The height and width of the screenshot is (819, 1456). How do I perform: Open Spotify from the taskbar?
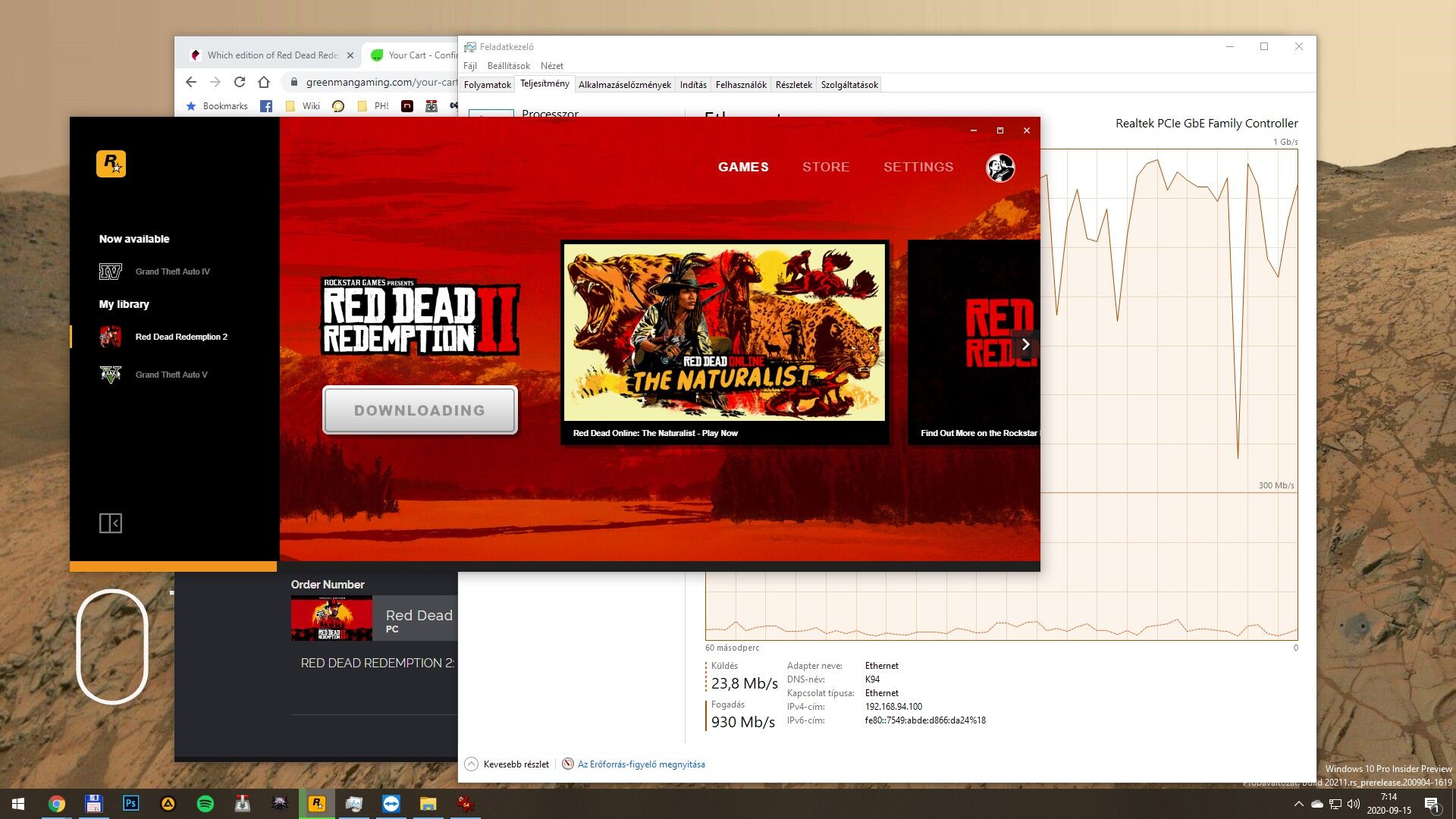point(205,804)
